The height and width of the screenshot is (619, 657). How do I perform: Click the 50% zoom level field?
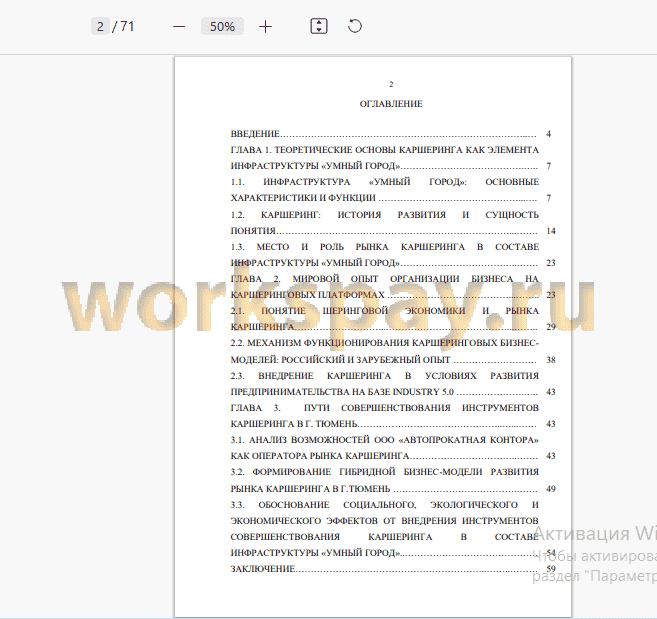click(222, 26)
